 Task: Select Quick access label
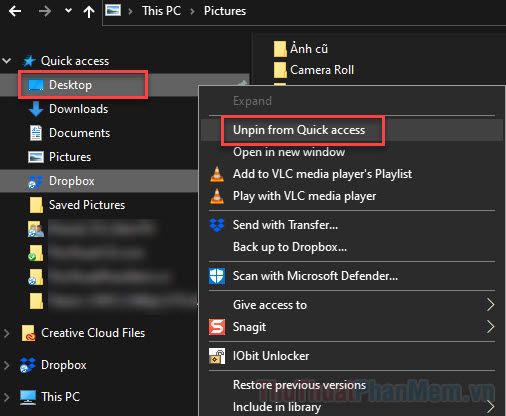click(75, 61)
